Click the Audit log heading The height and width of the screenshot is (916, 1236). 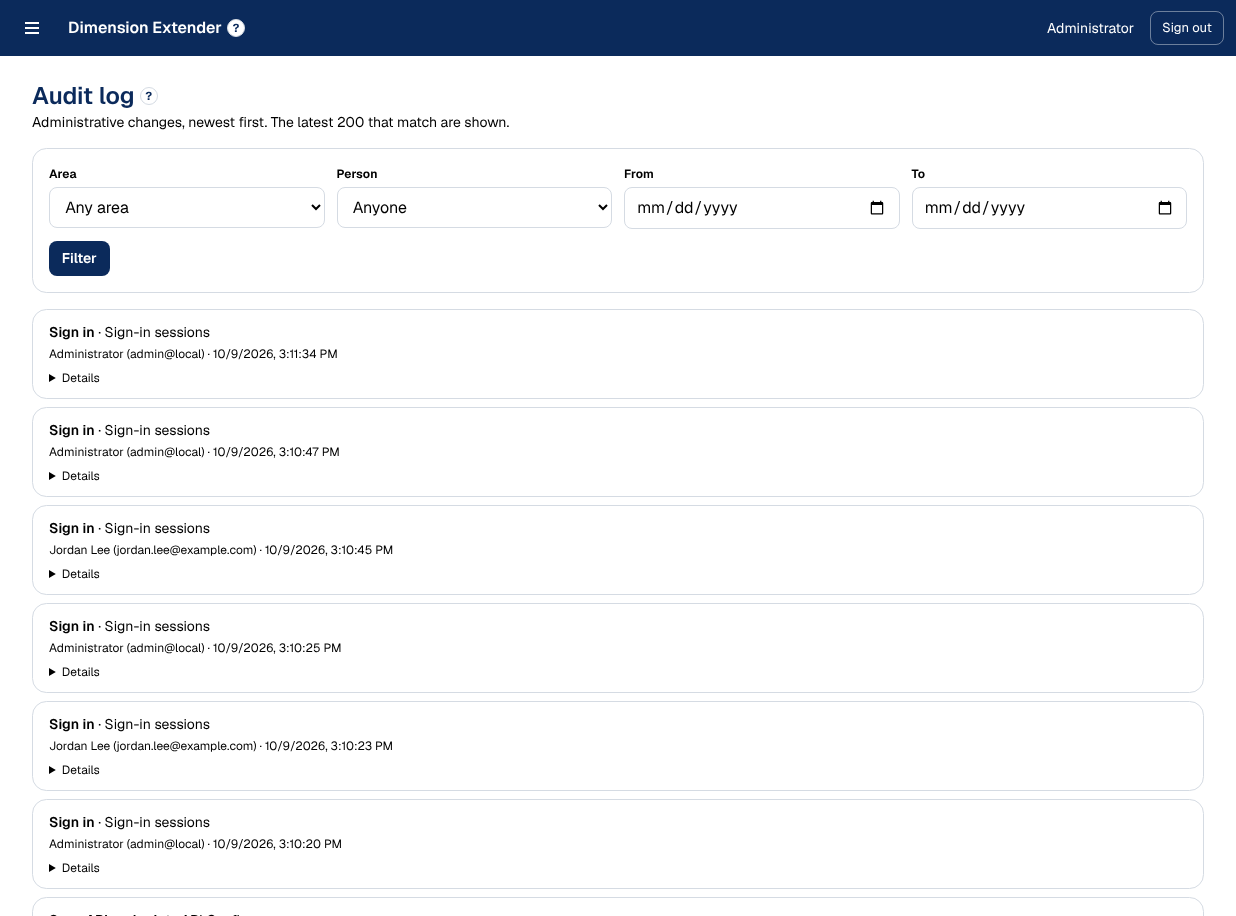[x=83, y=96]
